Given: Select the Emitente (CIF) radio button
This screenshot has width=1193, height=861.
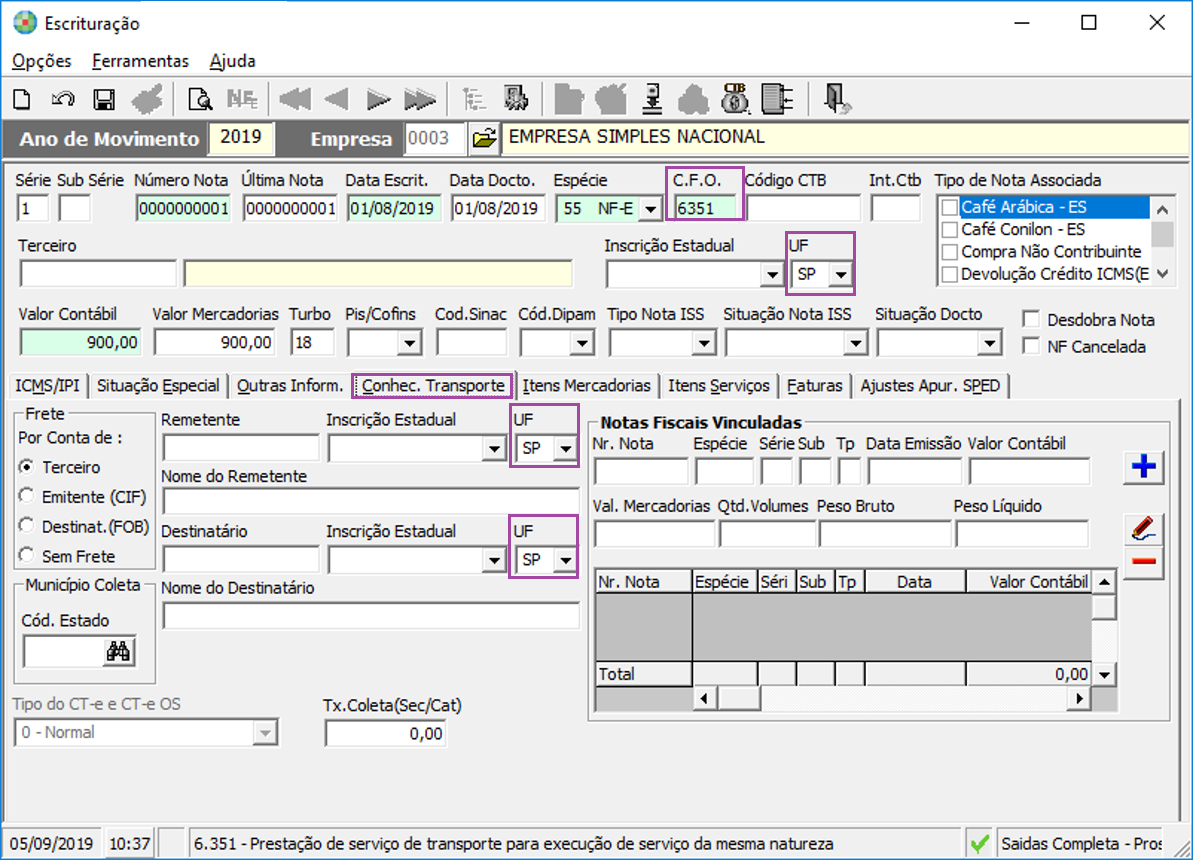Looking at the screenshot, I should pyautogui.click(x=27, y=496).
